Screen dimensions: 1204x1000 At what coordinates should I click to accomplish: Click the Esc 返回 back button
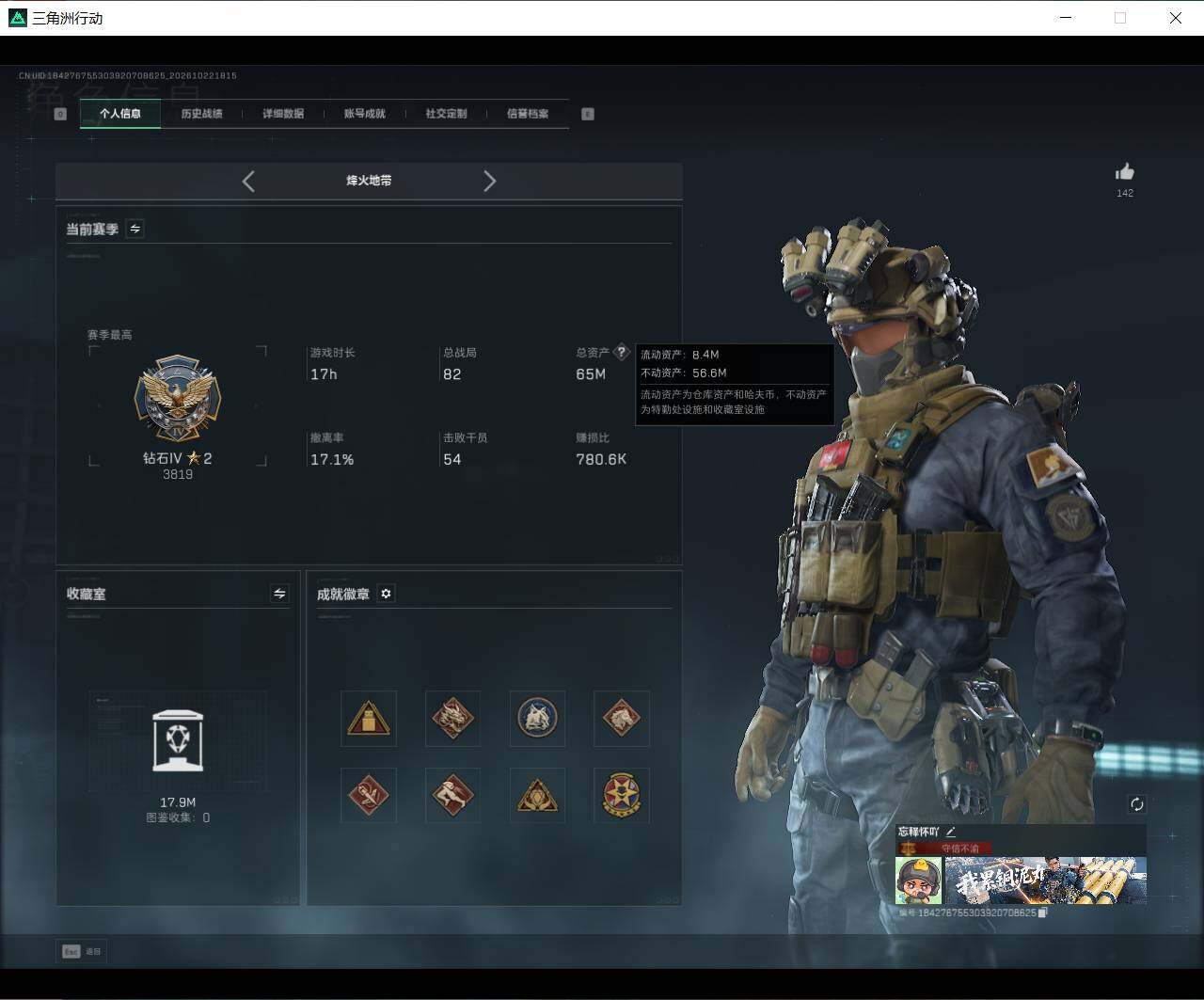click(82, 951)
